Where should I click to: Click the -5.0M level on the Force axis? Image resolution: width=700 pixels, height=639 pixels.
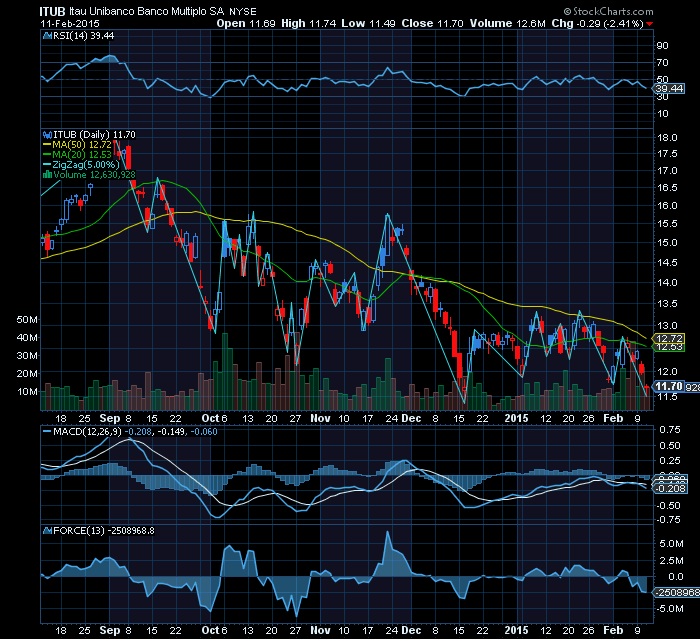click(x=669, y=609)
